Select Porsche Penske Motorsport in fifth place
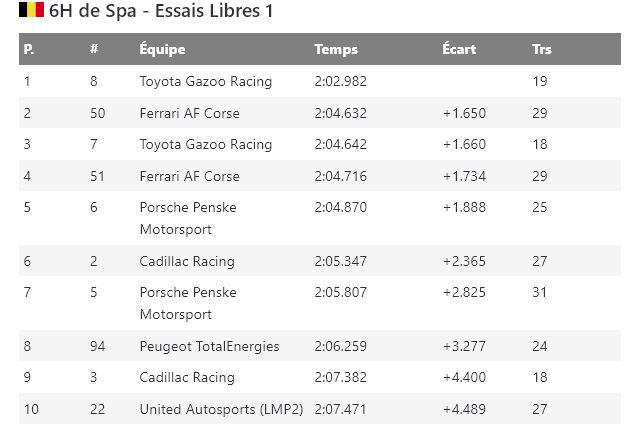Image resolution: width=642 pixels, height=434 pixels. pos(188,218)
